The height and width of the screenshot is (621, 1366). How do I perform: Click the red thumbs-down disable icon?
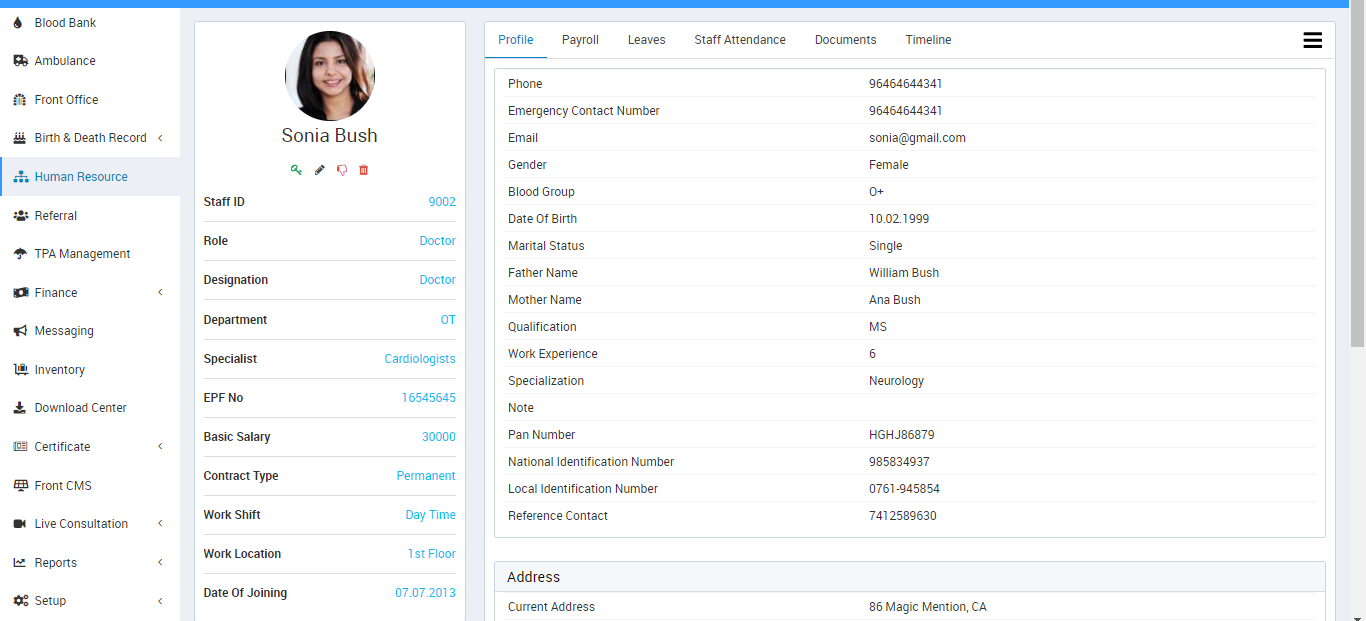point(342,170)
